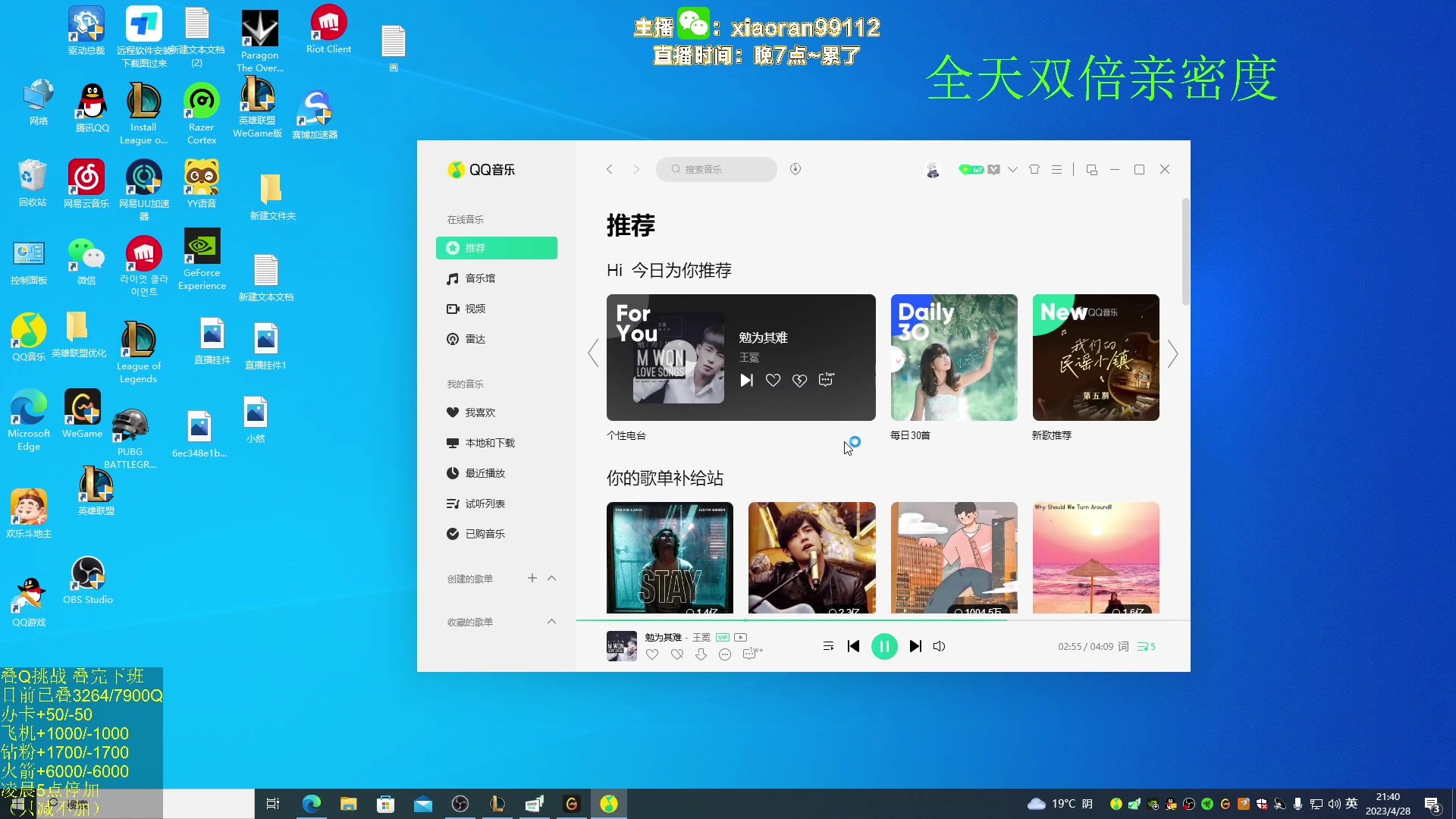The height and width of the screenshot is (819, 1456).
Task: Click the listen-to-identify song icon
Action: point(795,169)
